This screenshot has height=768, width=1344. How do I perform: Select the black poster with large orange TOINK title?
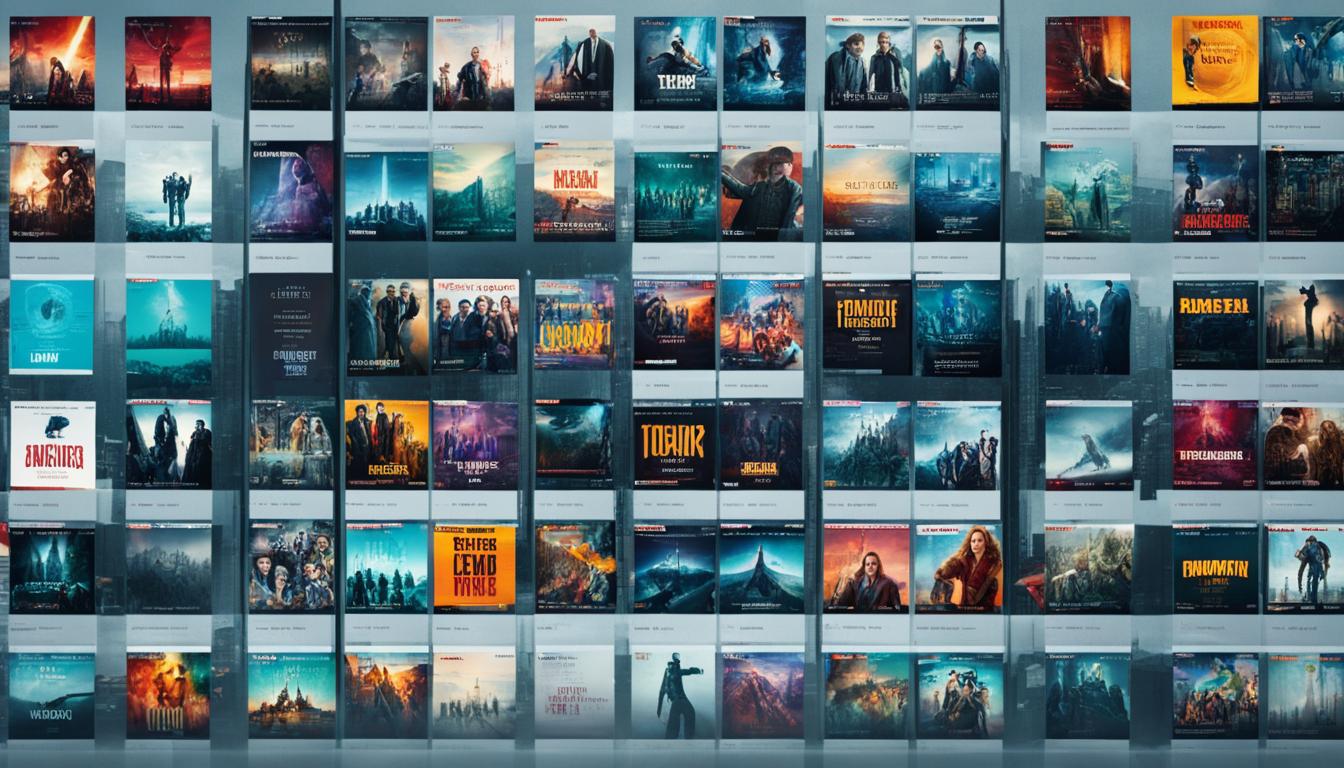pyautogui.click(x=674, y=444)
